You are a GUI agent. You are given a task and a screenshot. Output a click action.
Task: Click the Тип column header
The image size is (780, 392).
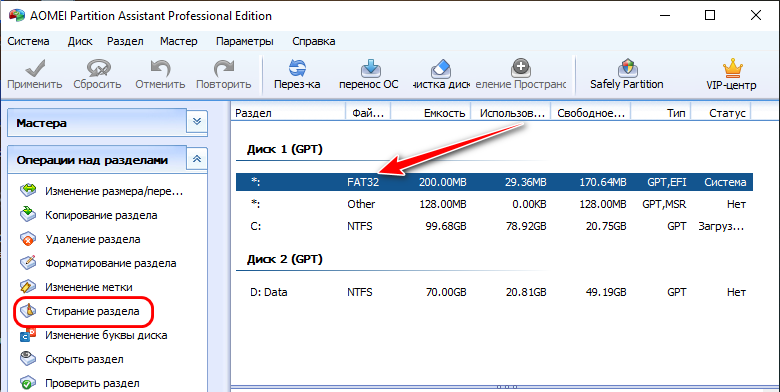[661, 113]
